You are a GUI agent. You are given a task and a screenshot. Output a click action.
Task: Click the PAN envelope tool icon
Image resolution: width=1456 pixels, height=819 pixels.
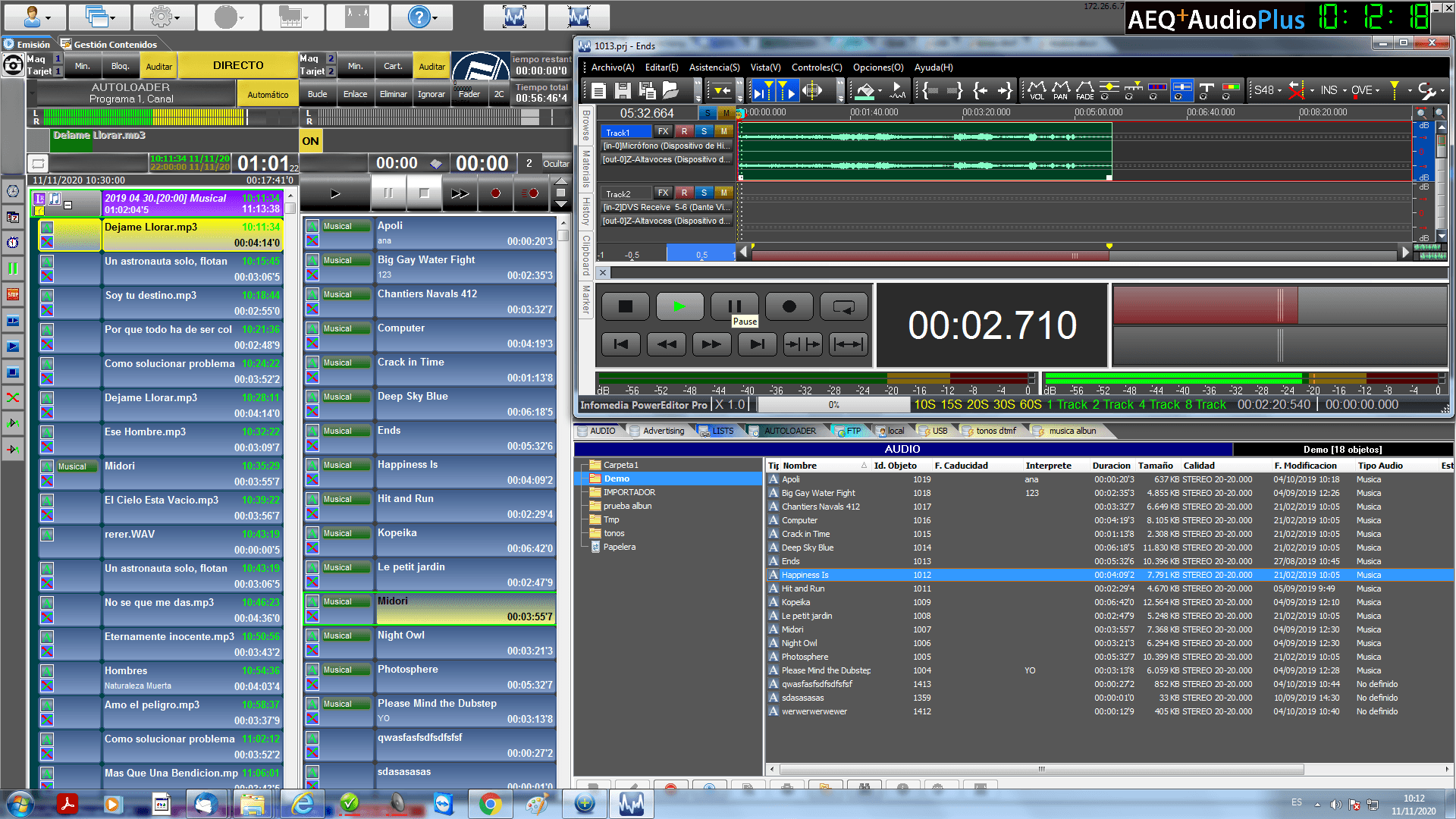[x=1061, y=91]
